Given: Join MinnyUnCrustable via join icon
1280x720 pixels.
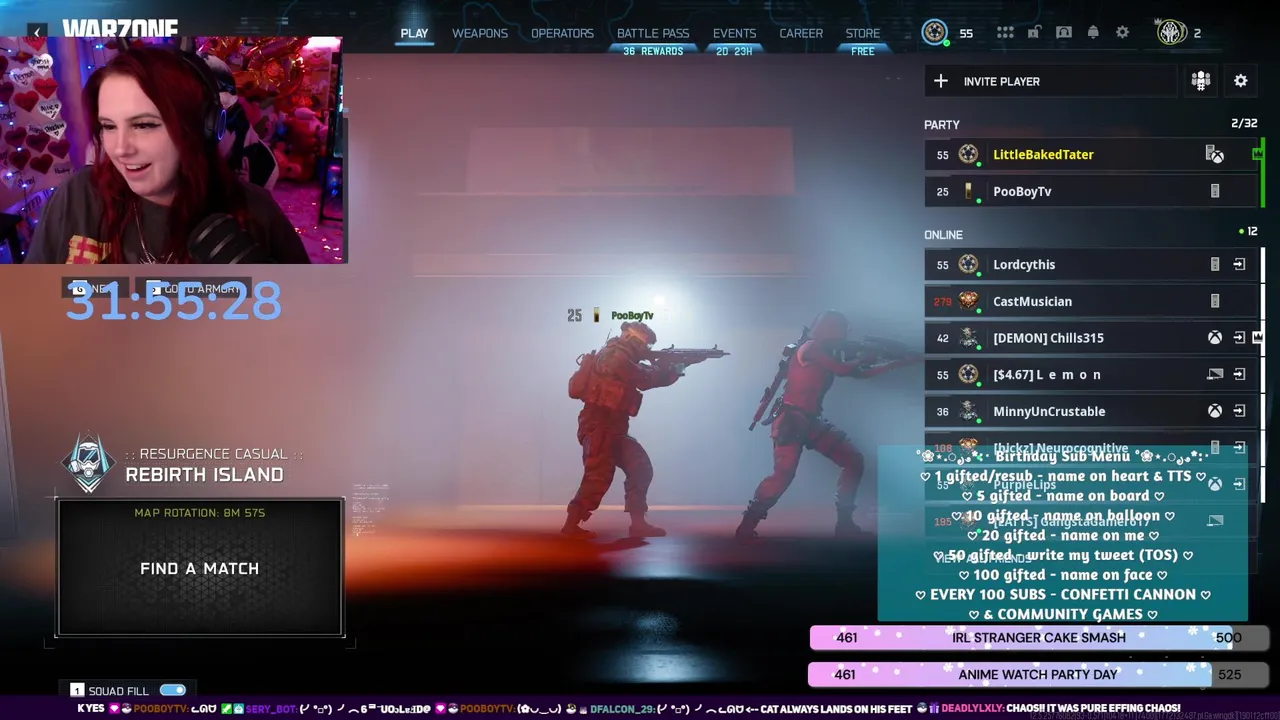Looking at the screenshot, I should coord(1239,411).
